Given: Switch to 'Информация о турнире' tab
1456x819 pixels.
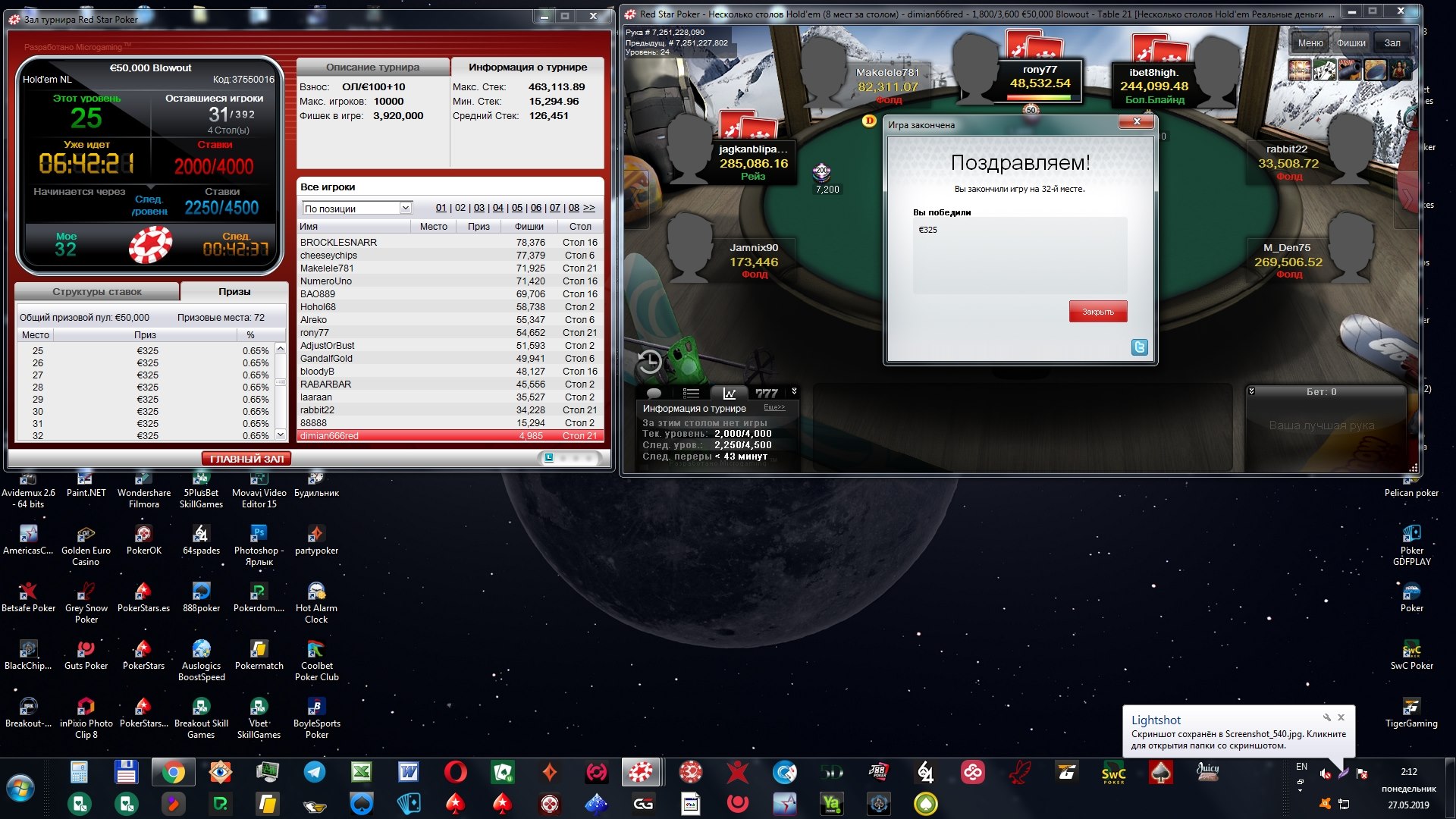Looking at the screenshot, I should click(528, 67).
